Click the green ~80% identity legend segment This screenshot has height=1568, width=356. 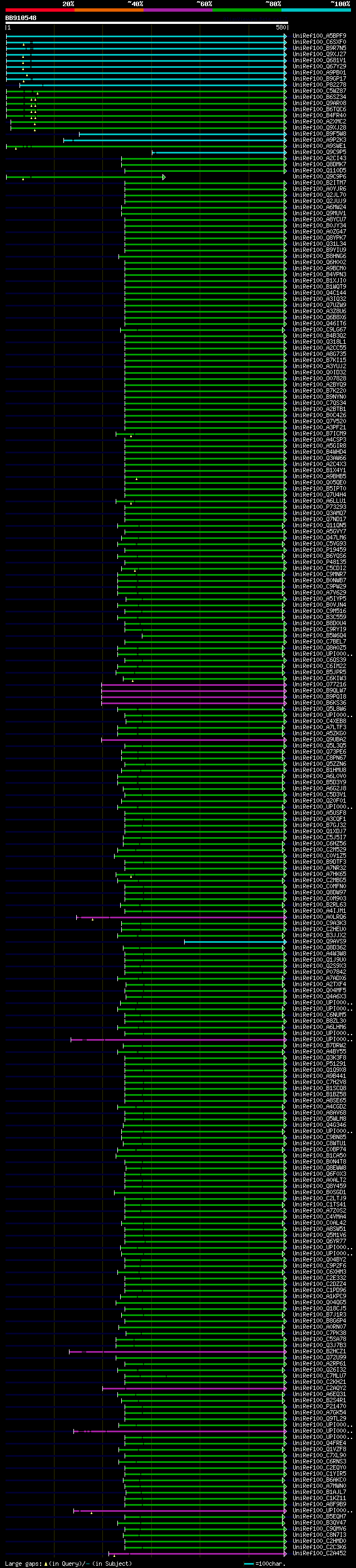coord(247,10)
